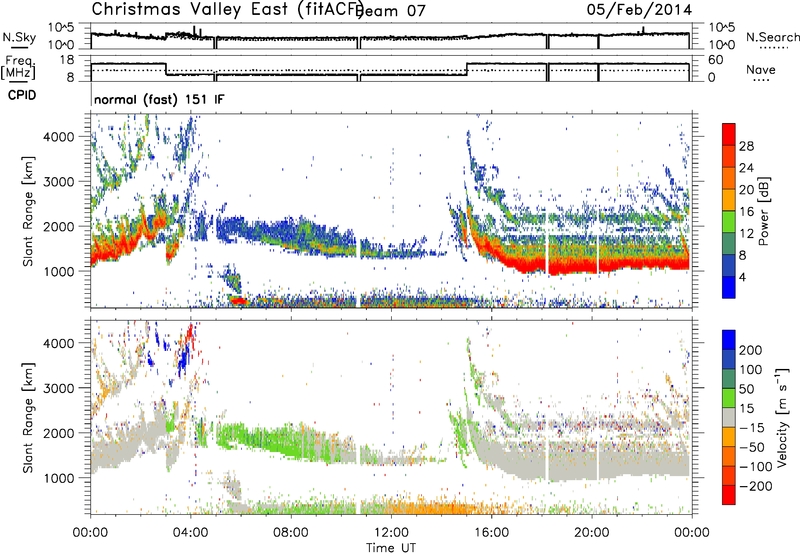Click the "04:00" time tick label
Viewport: 800px width, 554px height.
tap(191, 533)
